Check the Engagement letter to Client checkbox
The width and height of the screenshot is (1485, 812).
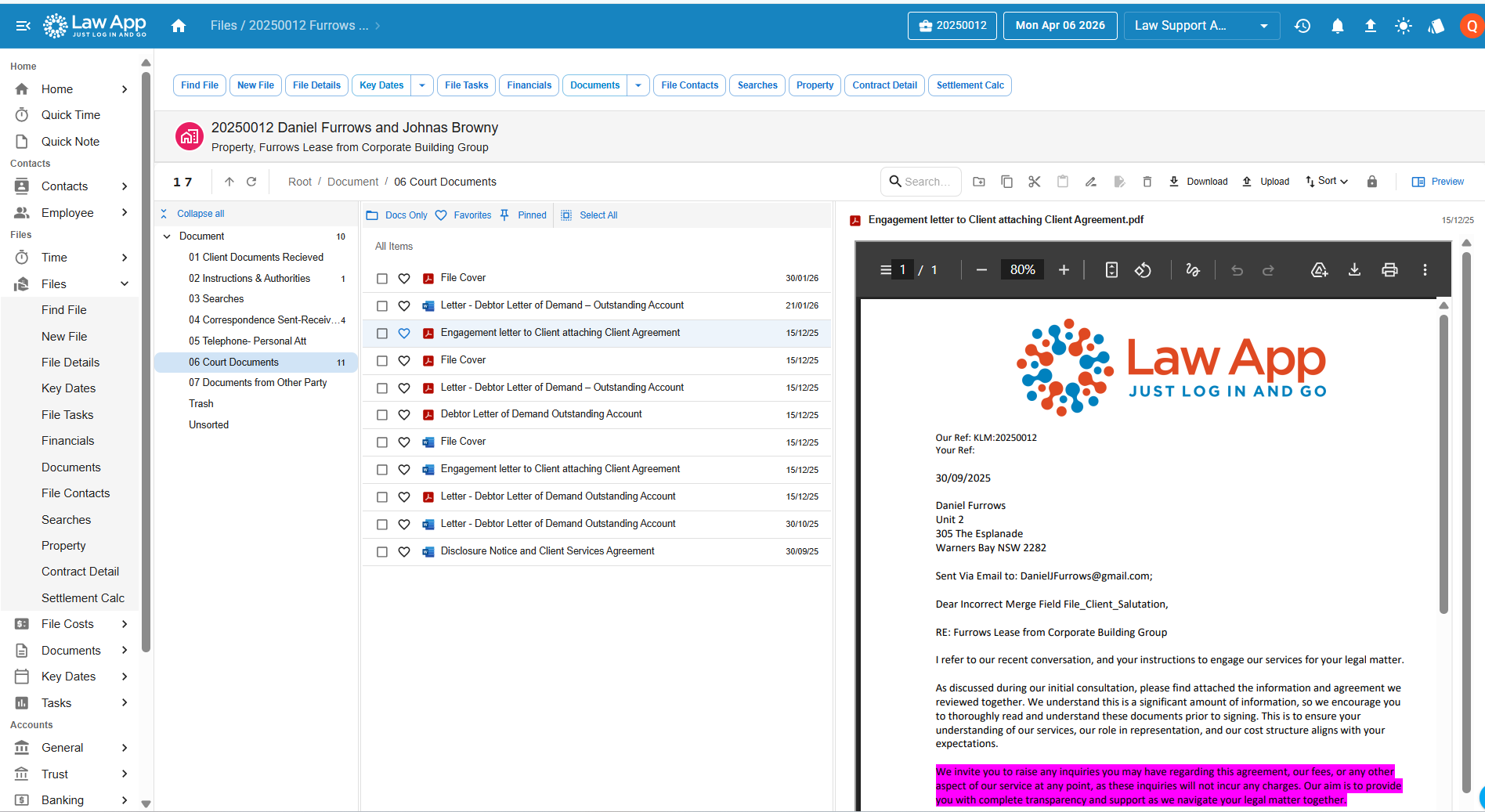[381, 333]
